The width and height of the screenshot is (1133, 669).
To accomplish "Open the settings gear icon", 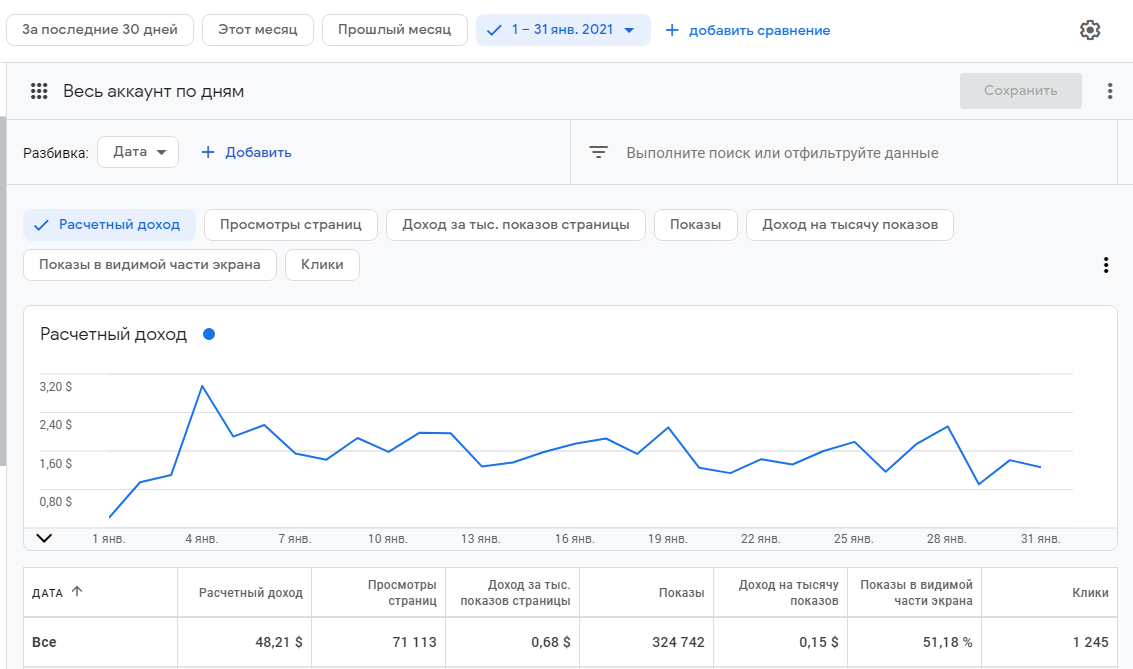I will (x=1090, y=30).
